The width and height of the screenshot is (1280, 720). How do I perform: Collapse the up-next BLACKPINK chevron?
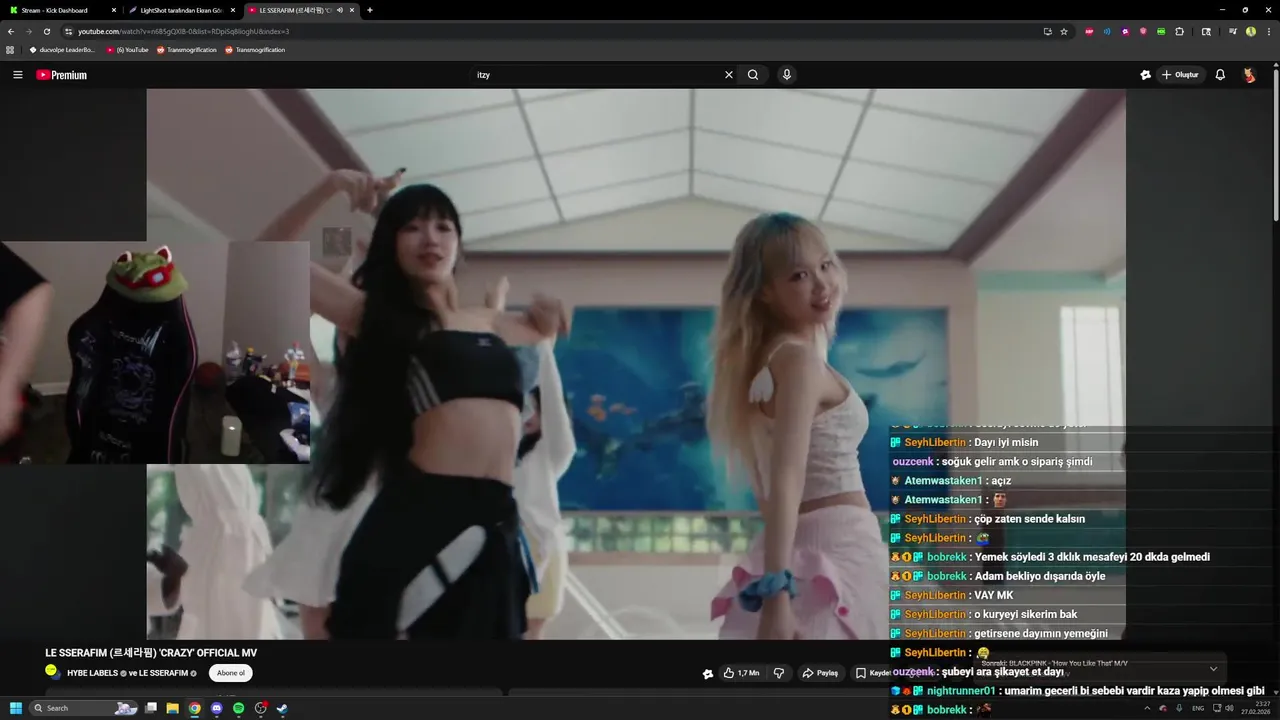click(1213, 668)
